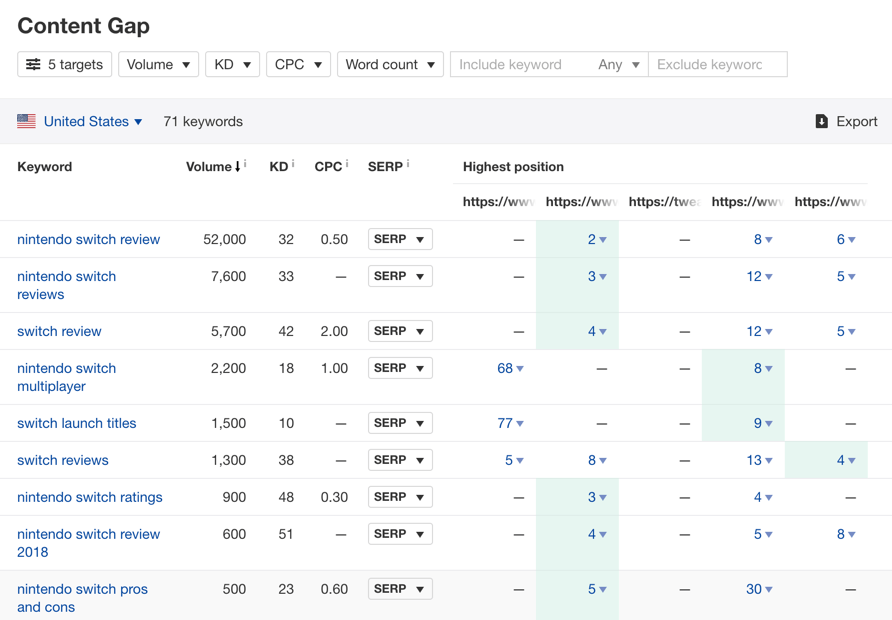
Task: Expand SERP for nintendo switch pros and cons
Action: 400,589
